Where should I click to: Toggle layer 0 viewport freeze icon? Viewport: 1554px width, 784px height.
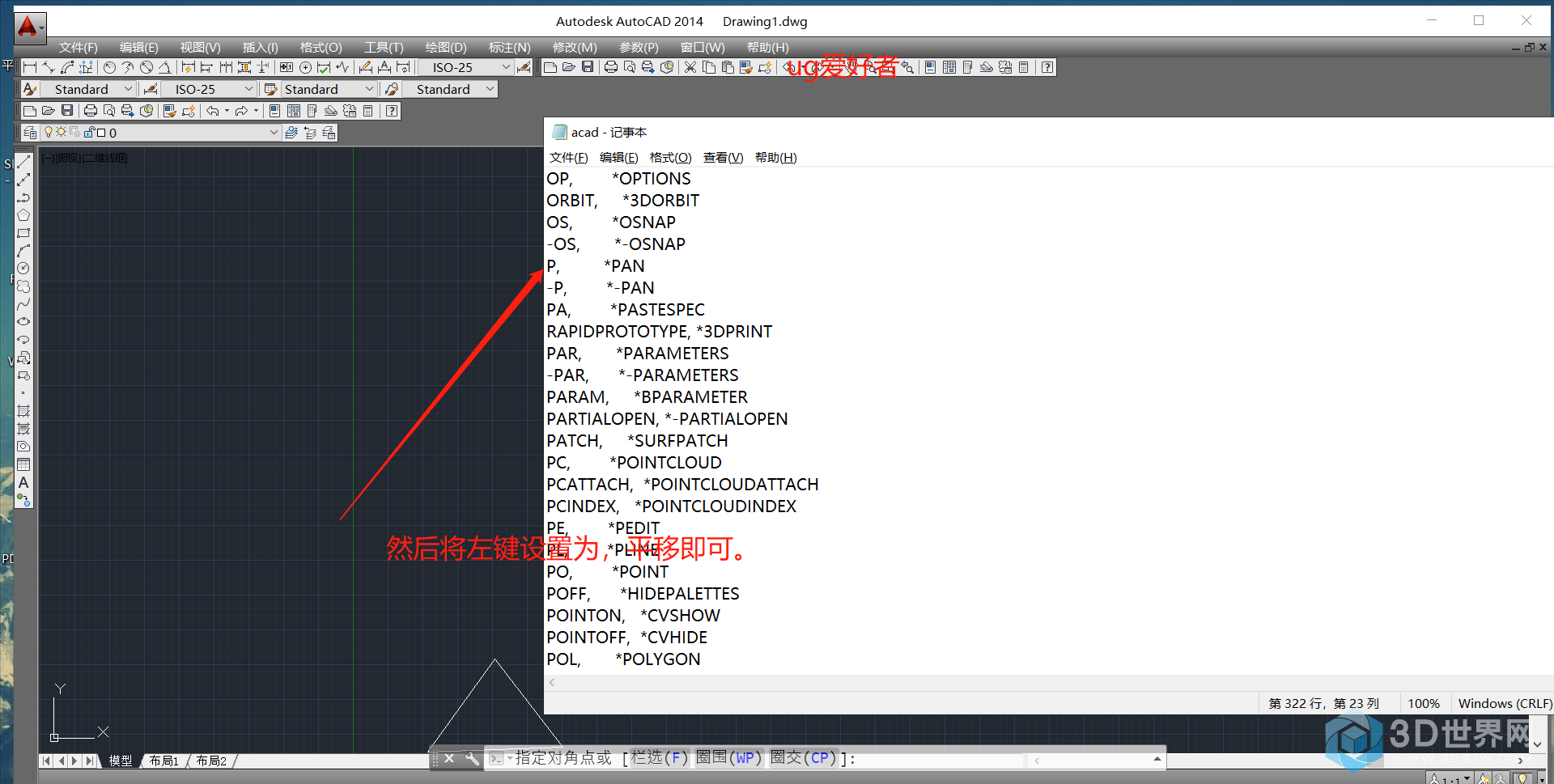point(75,132)
